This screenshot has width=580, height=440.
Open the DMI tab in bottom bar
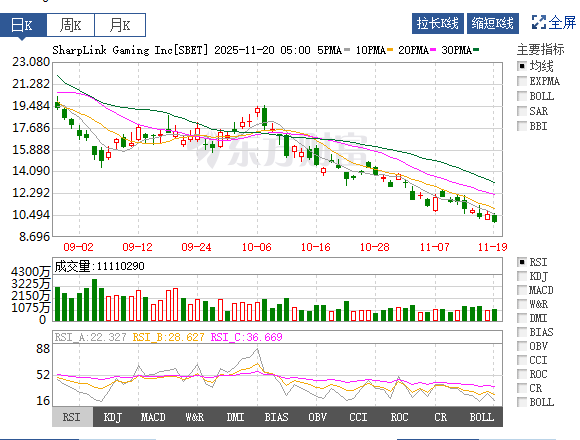click(x=235, y=417)
